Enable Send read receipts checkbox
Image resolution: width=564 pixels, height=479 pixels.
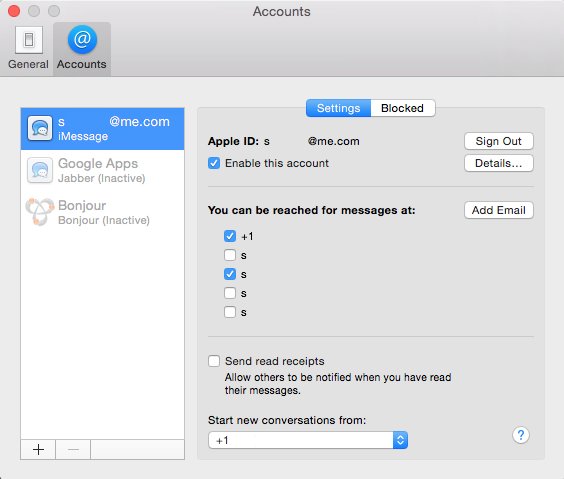pos(214,361)
